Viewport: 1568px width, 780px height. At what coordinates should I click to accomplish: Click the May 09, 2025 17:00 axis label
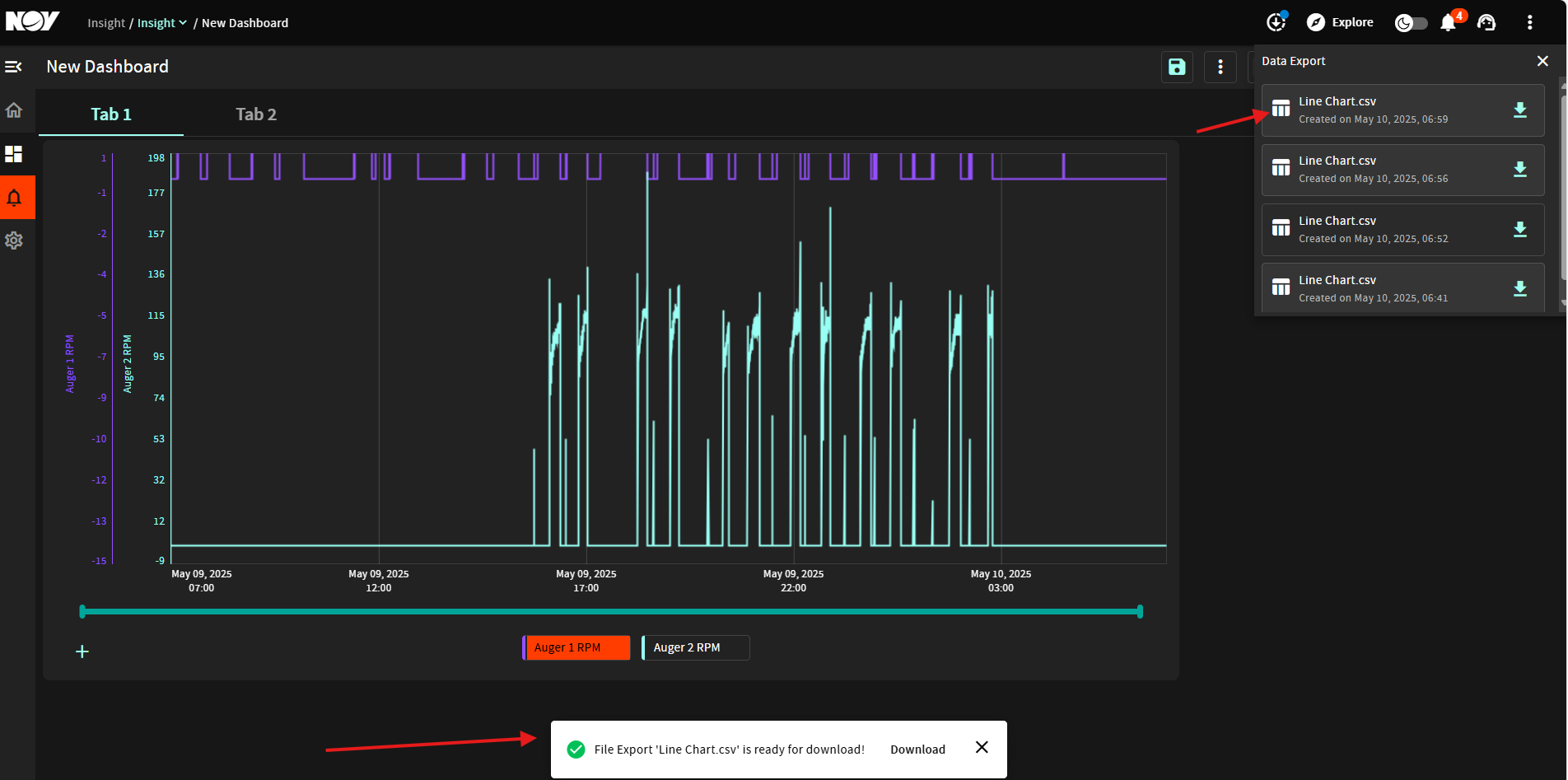(x=586, y=581)
